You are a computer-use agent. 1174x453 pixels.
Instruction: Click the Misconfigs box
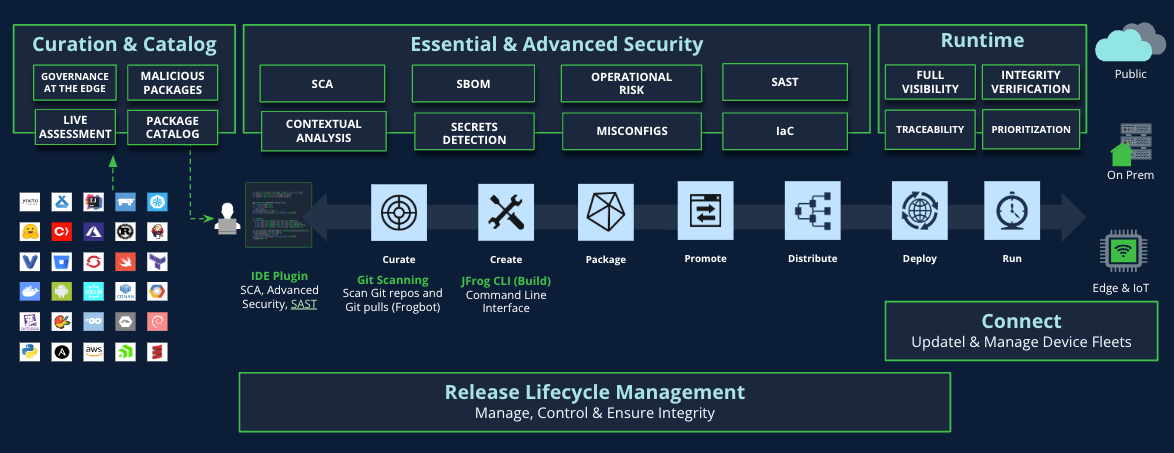click(632, 132)
